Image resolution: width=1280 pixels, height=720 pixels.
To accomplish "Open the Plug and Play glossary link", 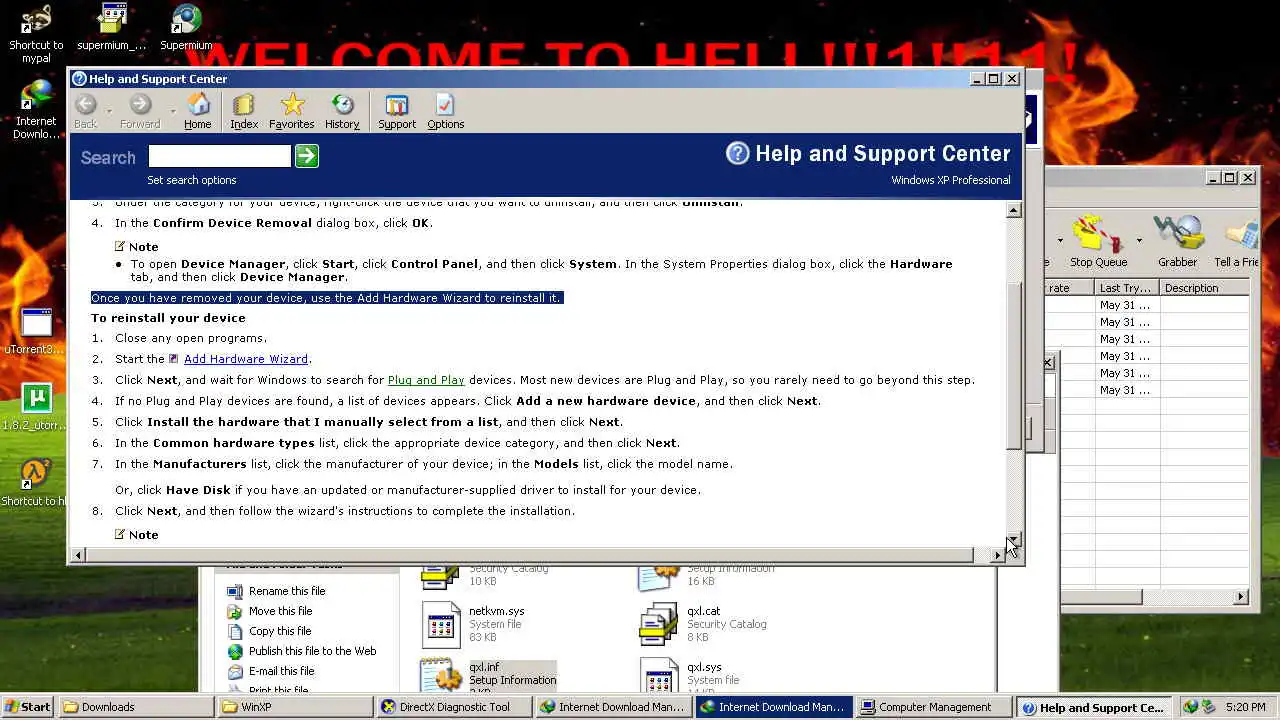I will [426, 380].
